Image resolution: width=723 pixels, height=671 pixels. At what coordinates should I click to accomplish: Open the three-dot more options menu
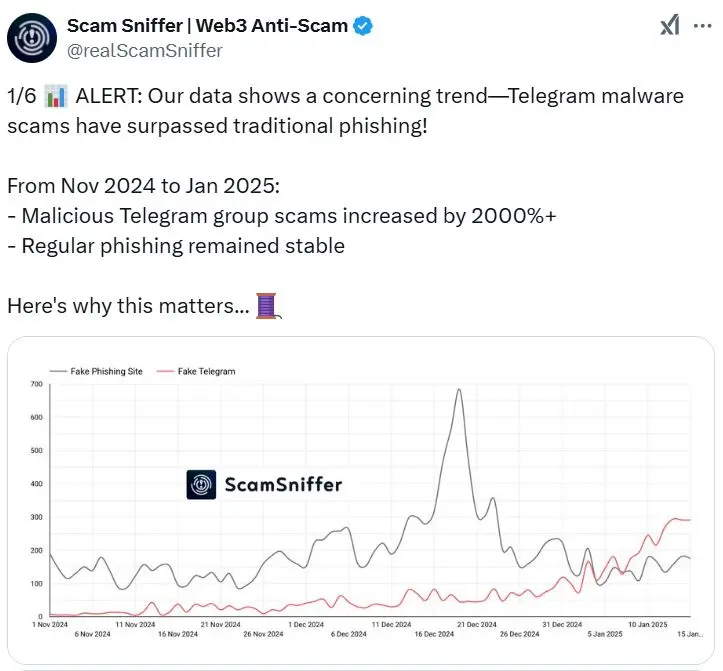pos(704,27)
